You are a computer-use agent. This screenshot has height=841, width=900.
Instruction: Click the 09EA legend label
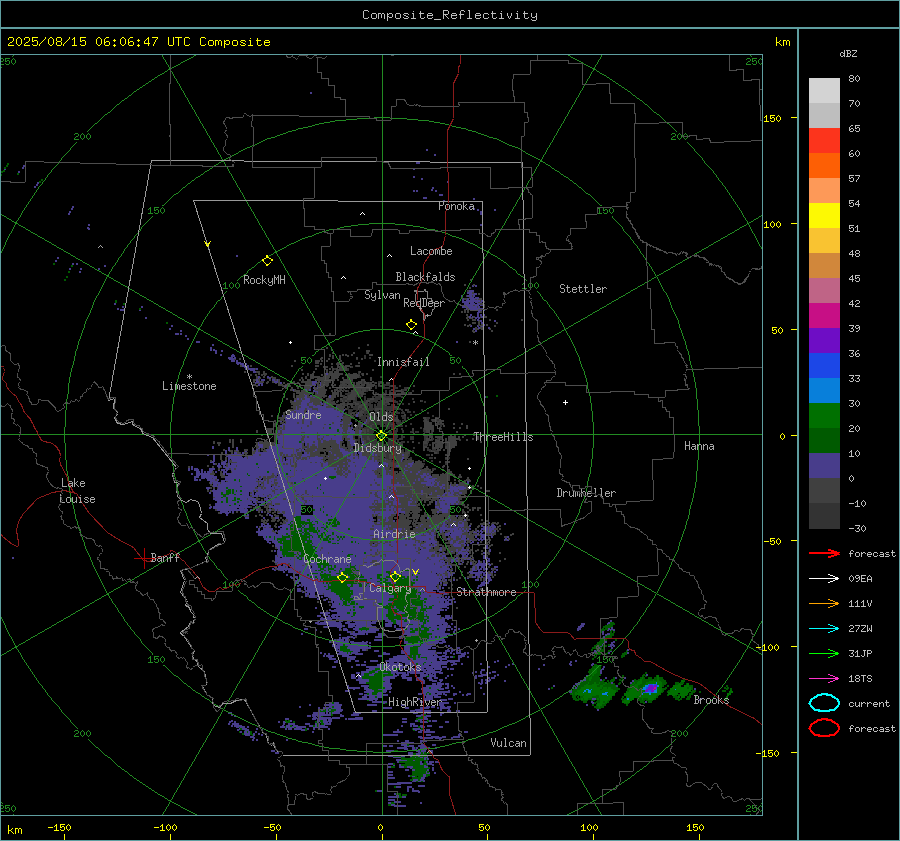860,579
